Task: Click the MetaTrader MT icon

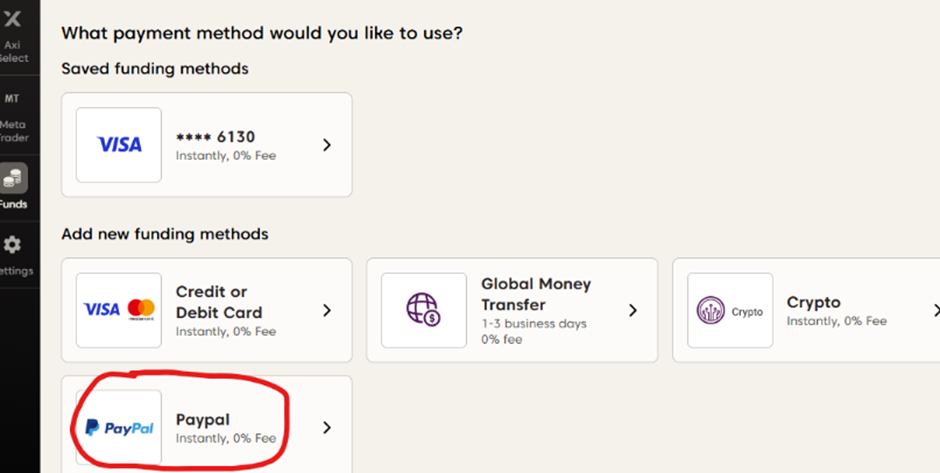Action: point(13,99)
